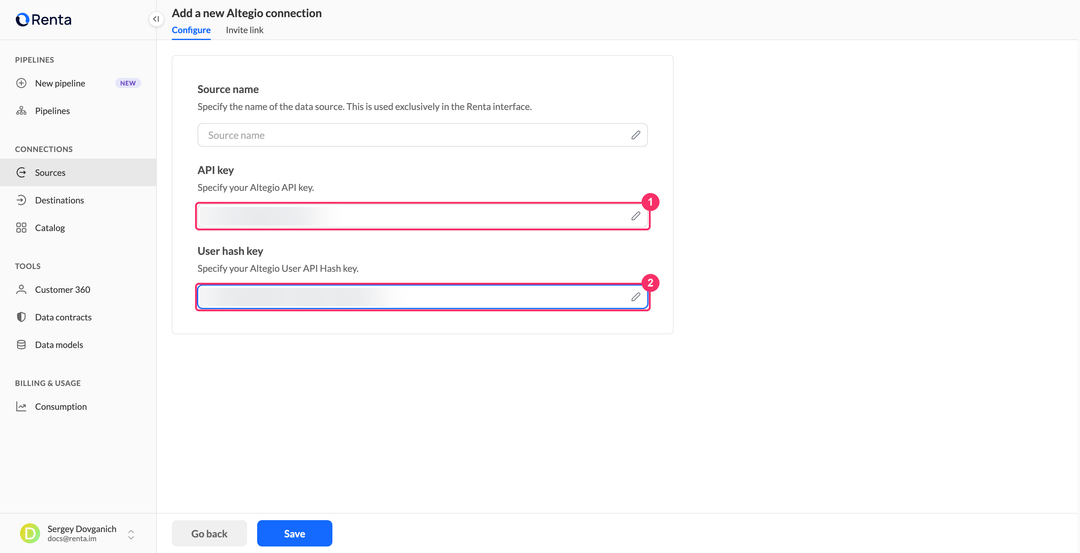
Task: Focus the User hash key input field
Action: click(422, 297)
